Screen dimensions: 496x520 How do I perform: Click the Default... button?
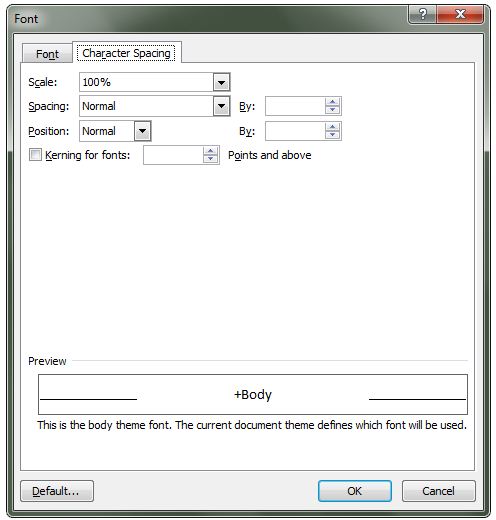57,491
